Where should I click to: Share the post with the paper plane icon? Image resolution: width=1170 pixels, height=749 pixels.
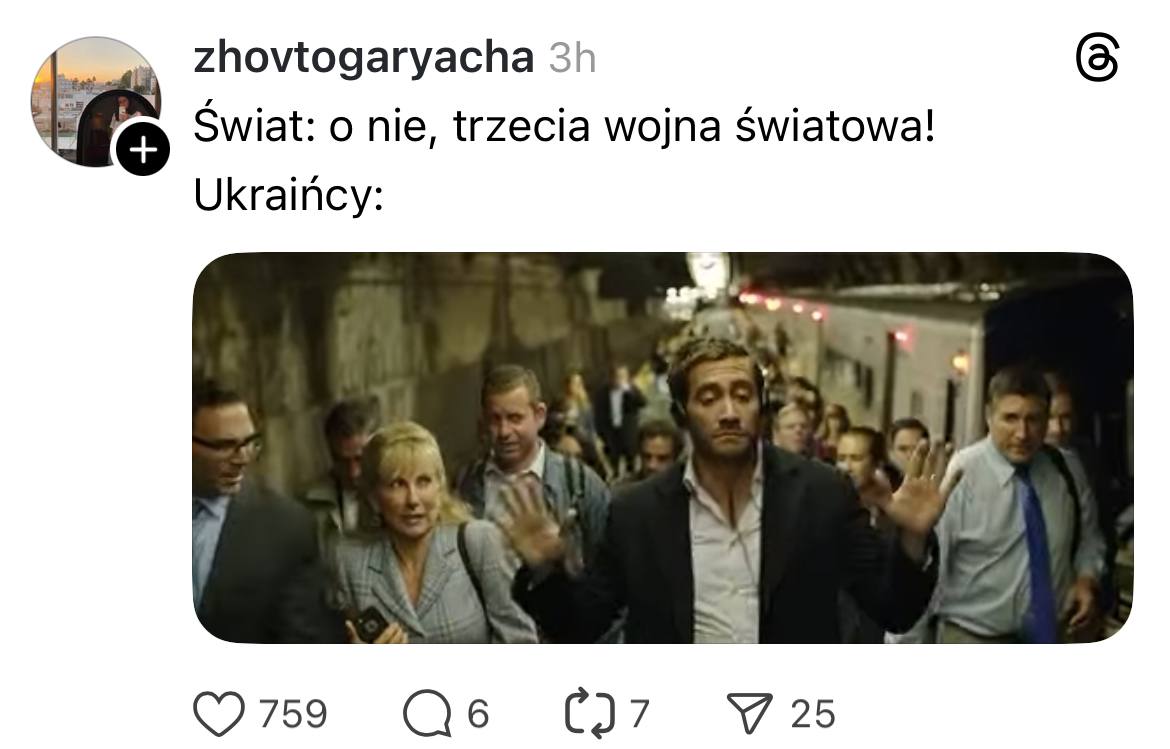749,713
